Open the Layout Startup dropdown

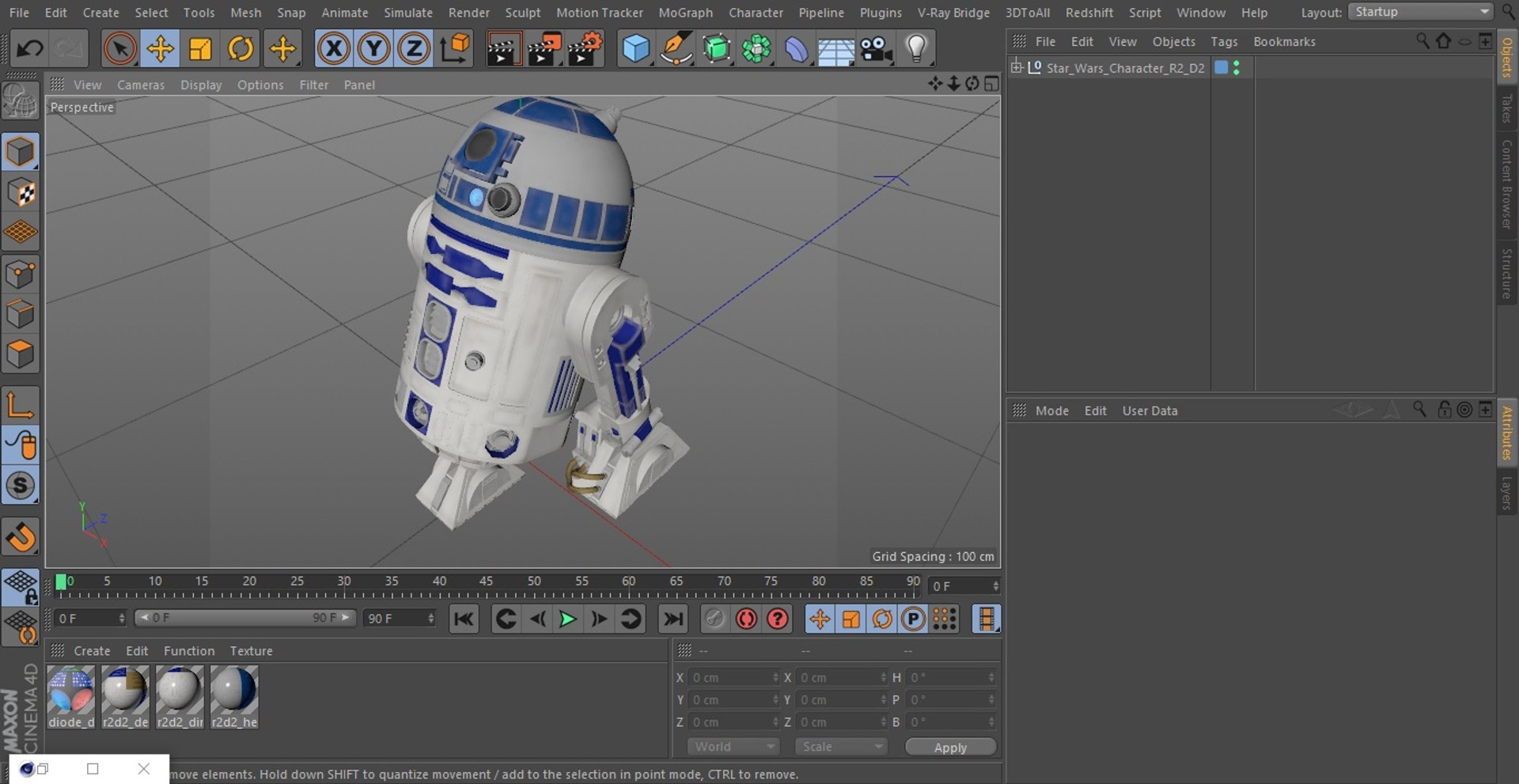tap(1420, 12)
